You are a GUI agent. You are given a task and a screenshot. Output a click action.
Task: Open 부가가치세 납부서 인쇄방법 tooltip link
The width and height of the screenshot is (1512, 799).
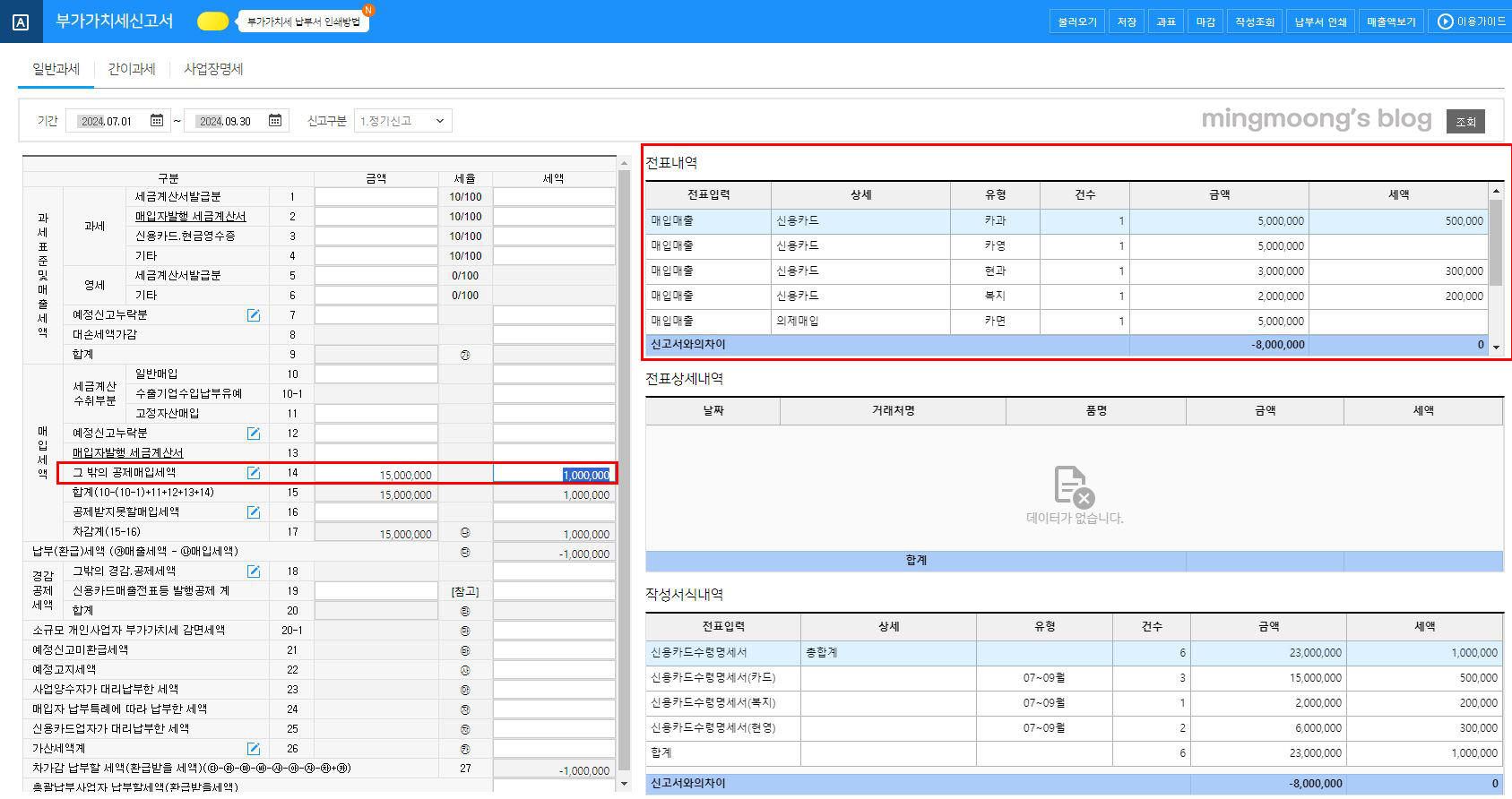(303, 21)
